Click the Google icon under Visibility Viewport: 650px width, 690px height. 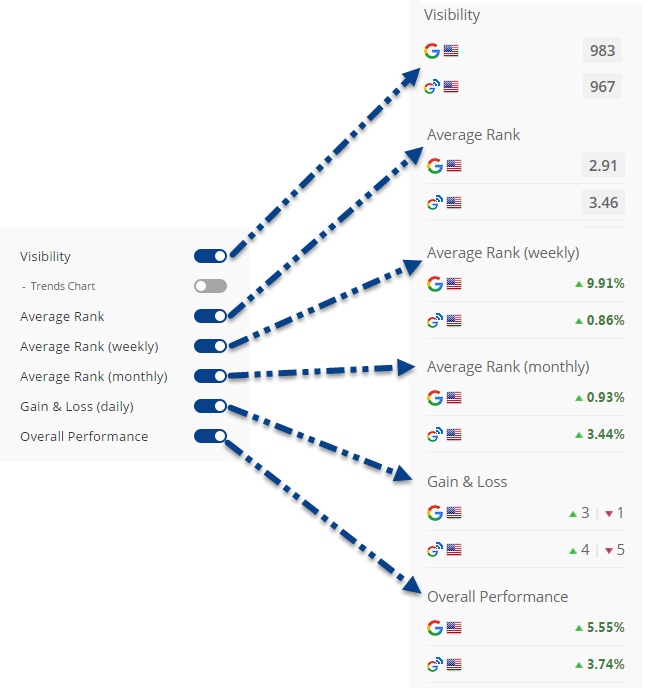tap(432, 51)
